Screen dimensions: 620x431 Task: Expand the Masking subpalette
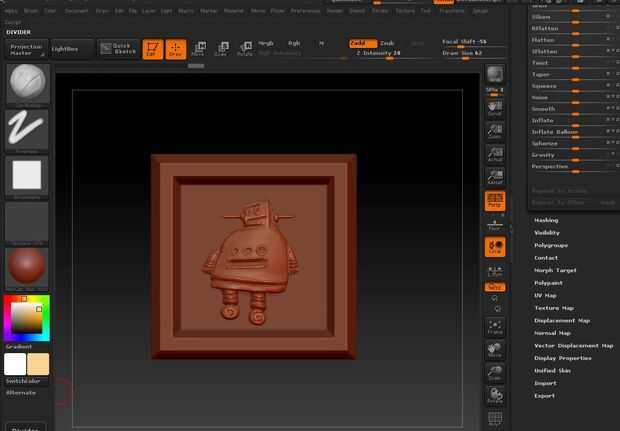tap(546, 220)
